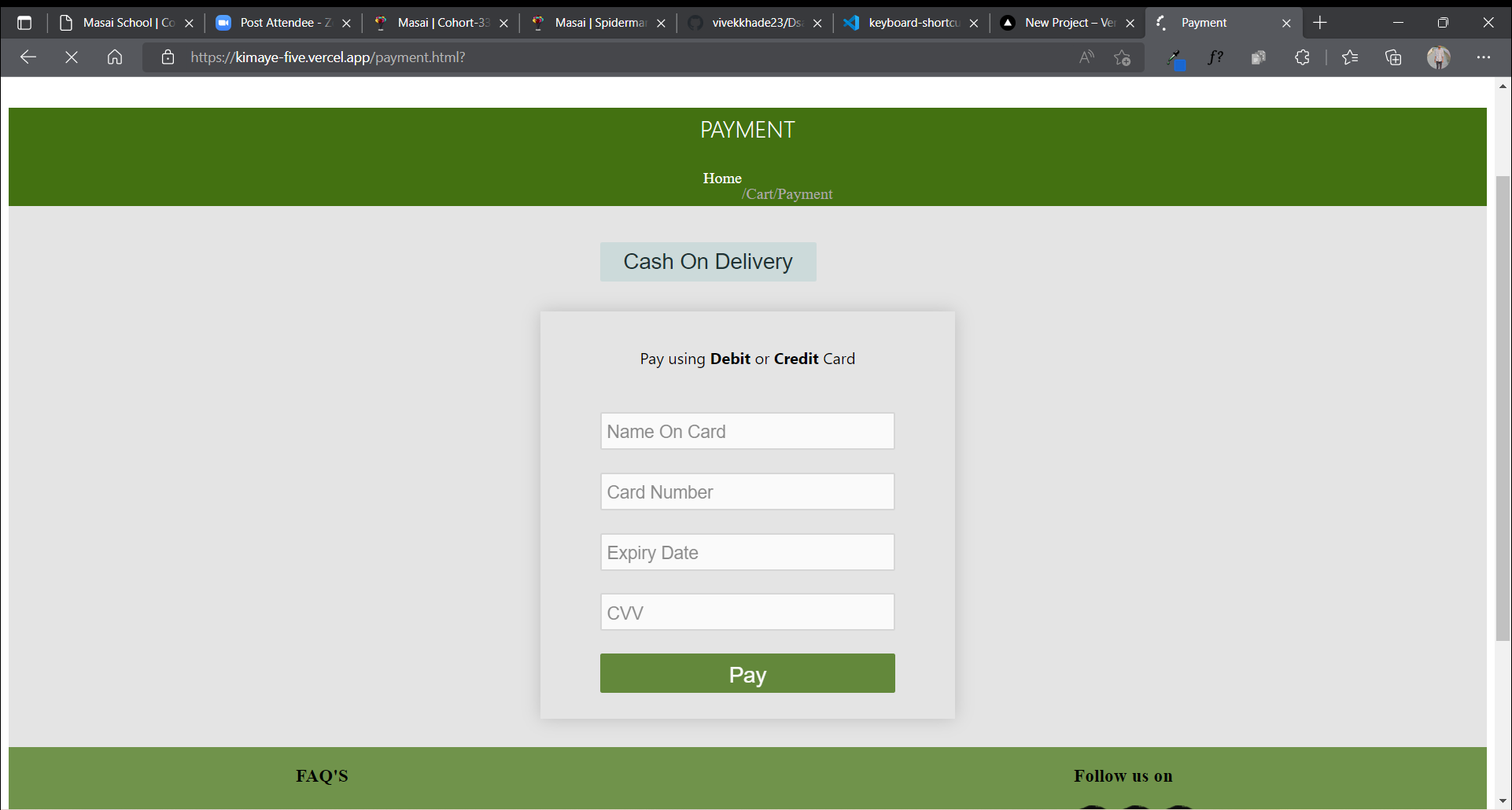
Task: Switch to New Project Vercel tab
Action: [x=1060, y=23]
